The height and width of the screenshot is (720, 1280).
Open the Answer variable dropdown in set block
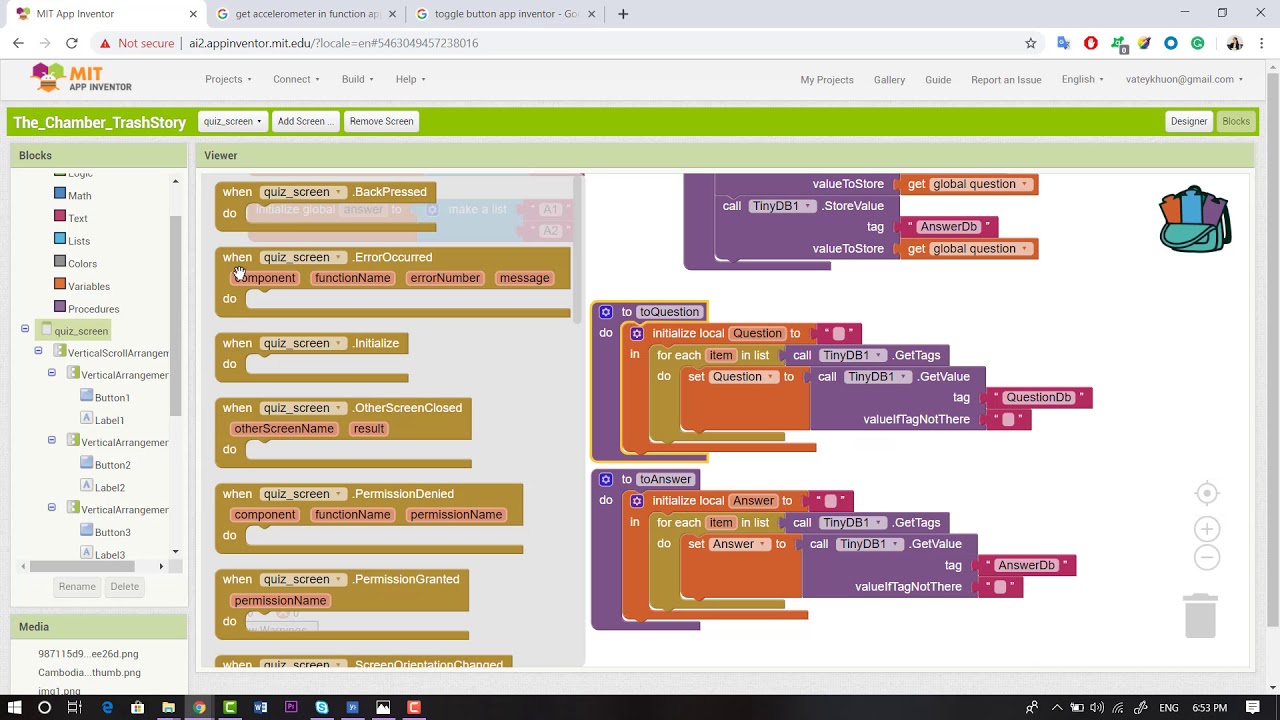pyautogui.click(x=740, y=544)
